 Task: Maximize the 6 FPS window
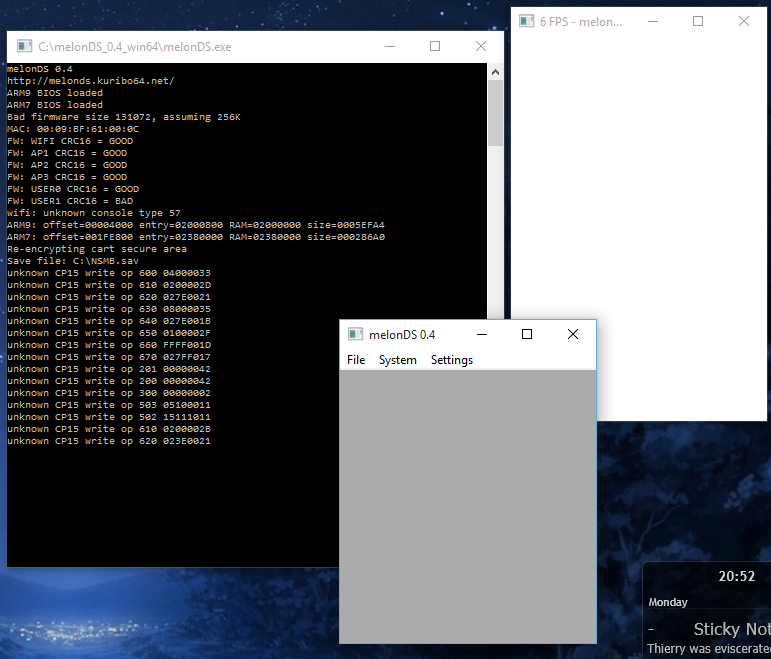(x=698, y=21)
